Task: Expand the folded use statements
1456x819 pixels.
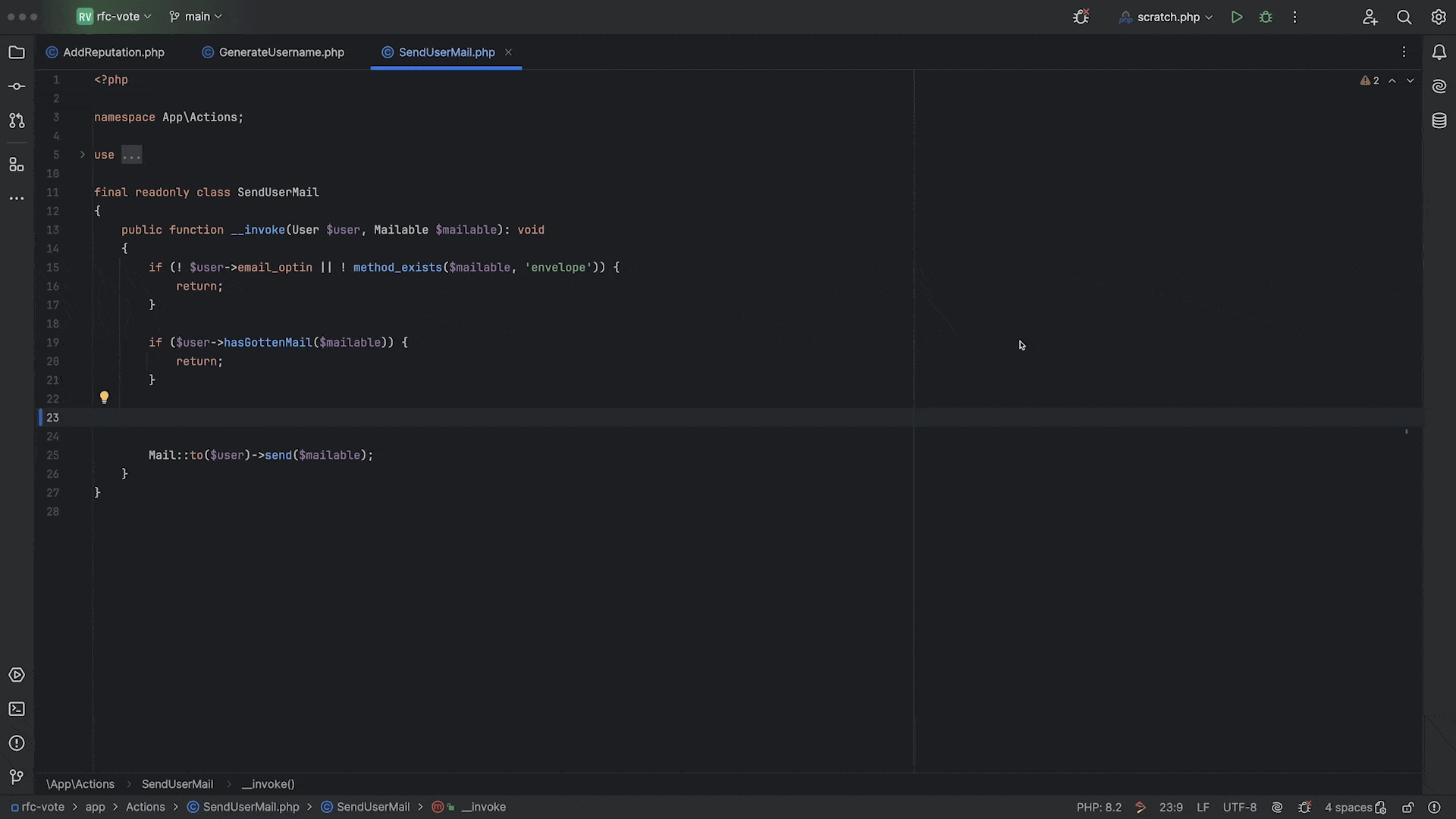Action: point(83,155)
